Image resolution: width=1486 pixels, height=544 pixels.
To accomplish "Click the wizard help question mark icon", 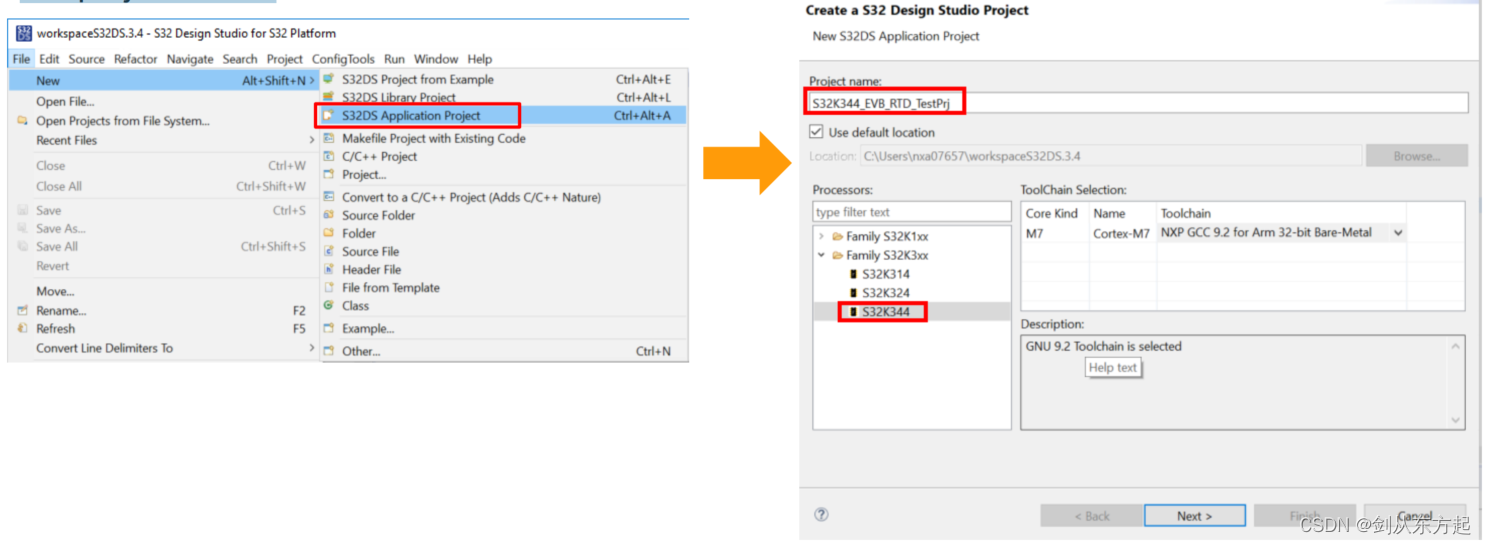I will point(821,515).
